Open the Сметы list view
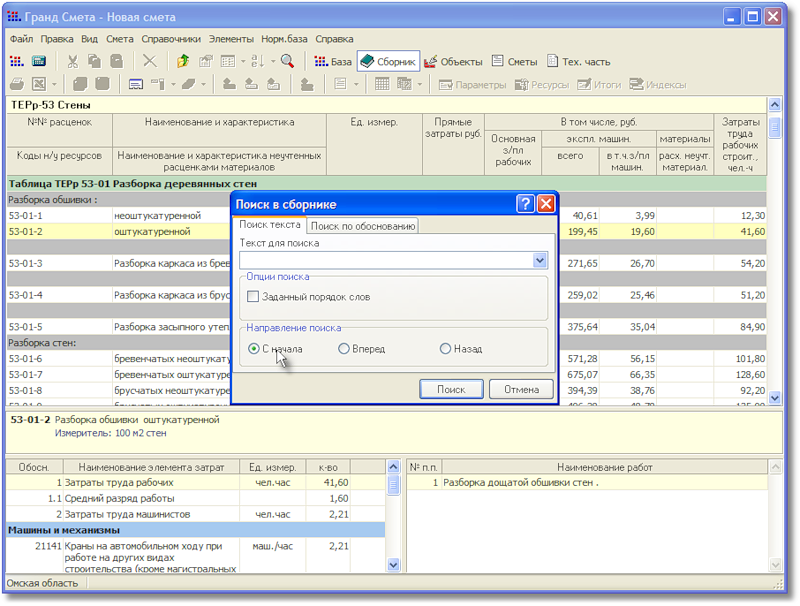800x606 pixels. click(x=514, y=62)
